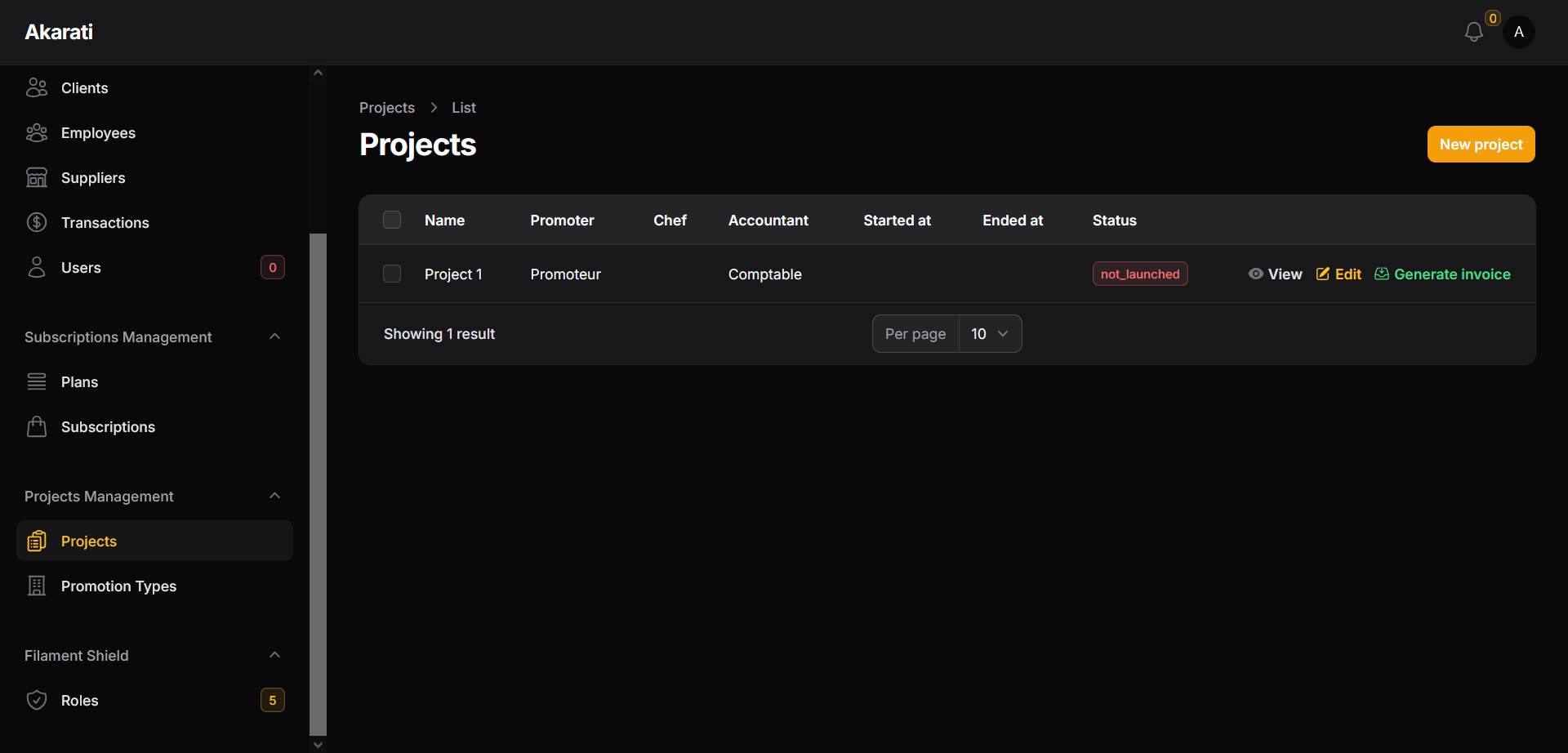View Project 1 via the eye link
The width and height of the screenshot is (1568, 753).
pos(1275,274)
